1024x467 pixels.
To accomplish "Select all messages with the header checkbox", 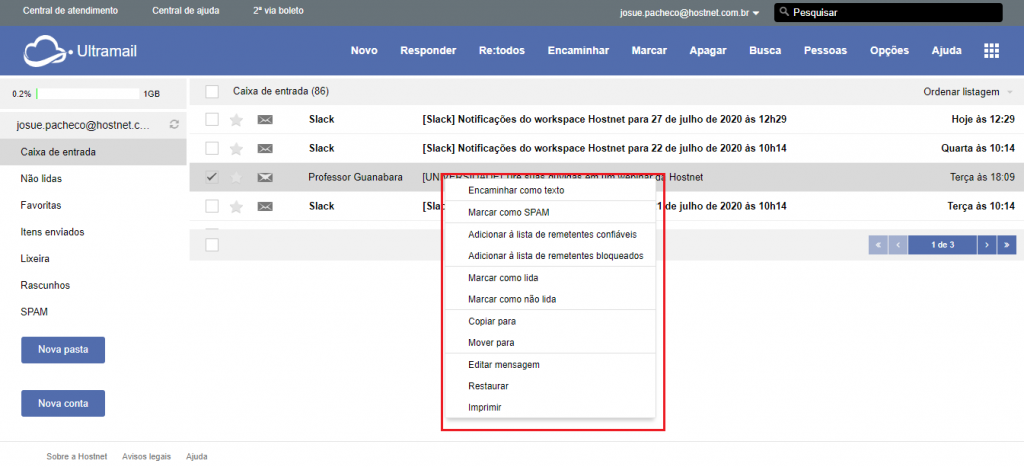I will [212, 92].
